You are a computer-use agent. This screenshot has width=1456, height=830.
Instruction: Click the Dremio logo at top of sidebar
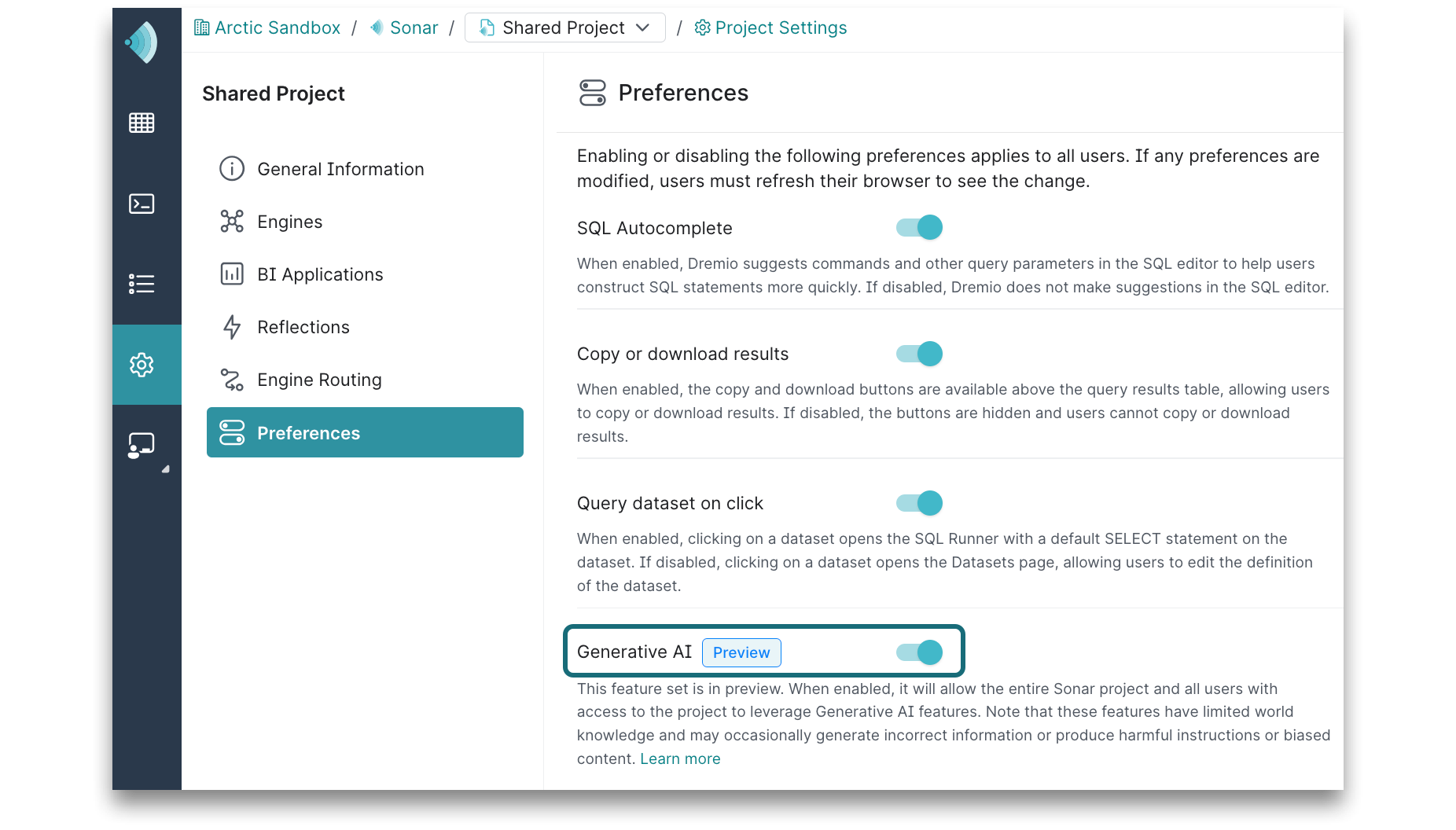142,42
